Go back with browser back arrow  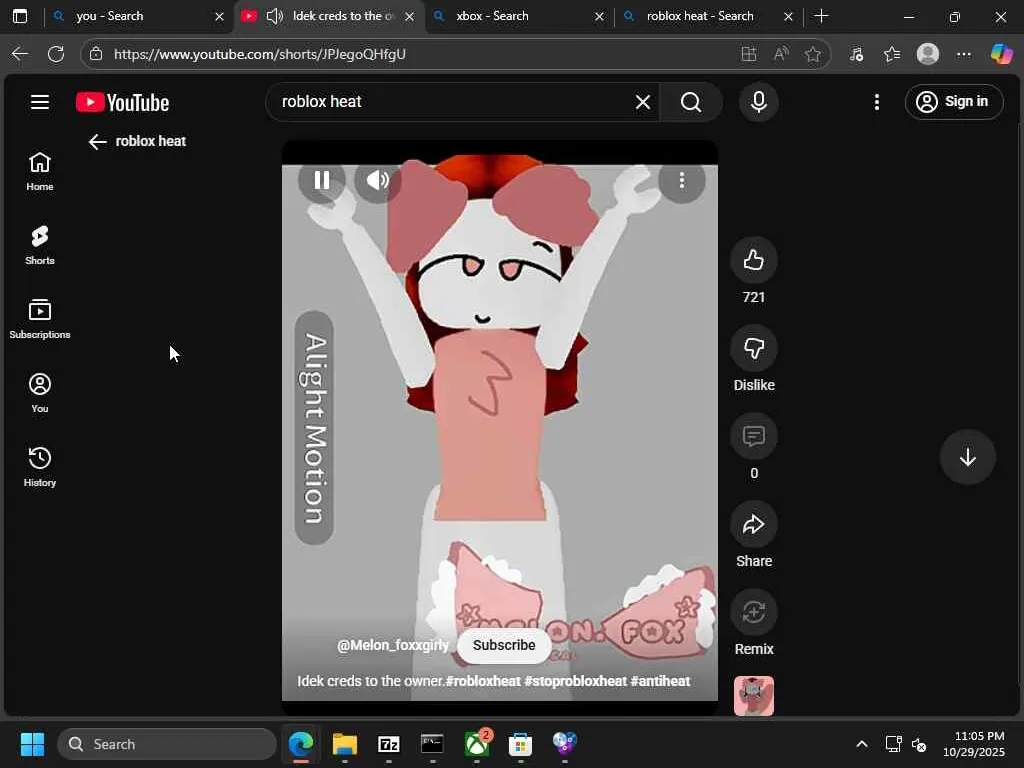(20, 54)
